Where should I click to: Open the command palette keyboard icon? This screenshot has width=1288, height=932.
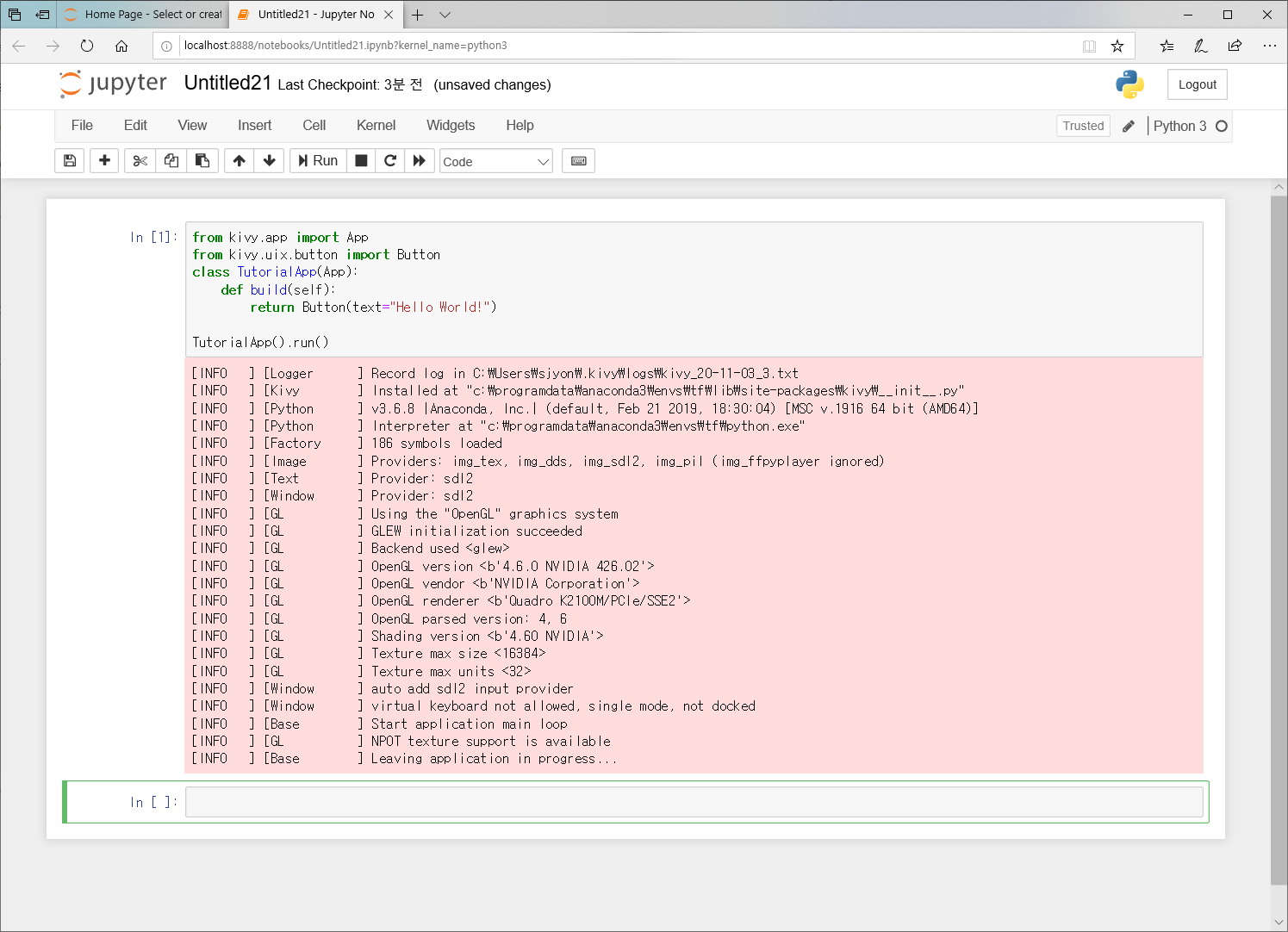point(579,161)
